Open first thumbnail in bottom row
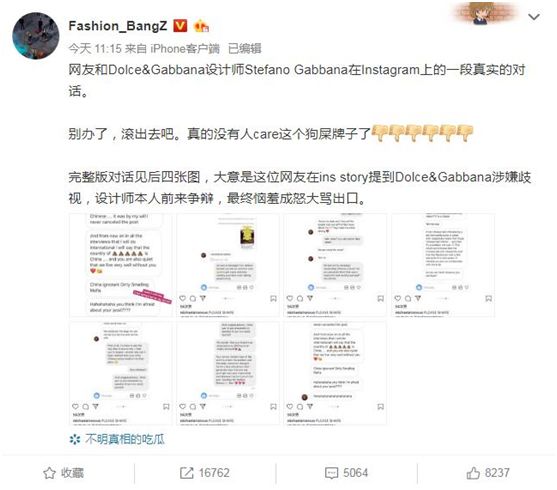Screen dimensions: 557x490 point(121,373)
